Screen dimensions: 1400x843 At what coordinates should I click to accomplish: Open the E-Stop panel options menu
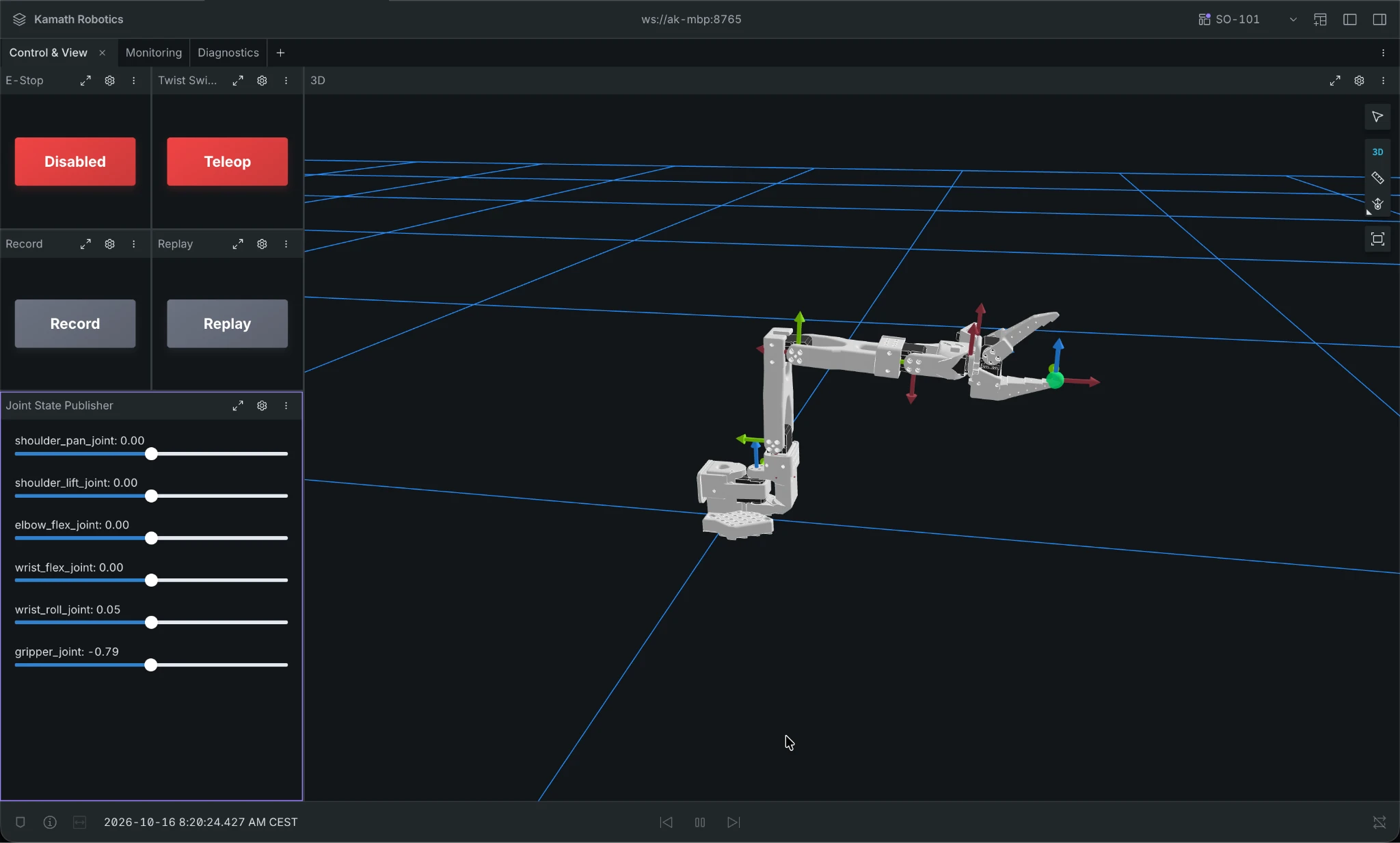[134, 81]
